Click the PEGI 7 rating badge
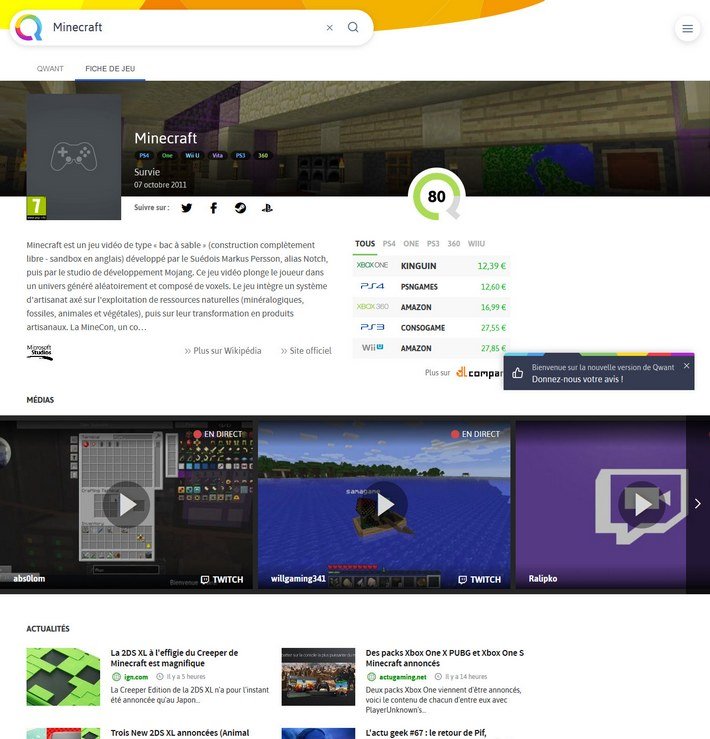 [x=36, y=208]
